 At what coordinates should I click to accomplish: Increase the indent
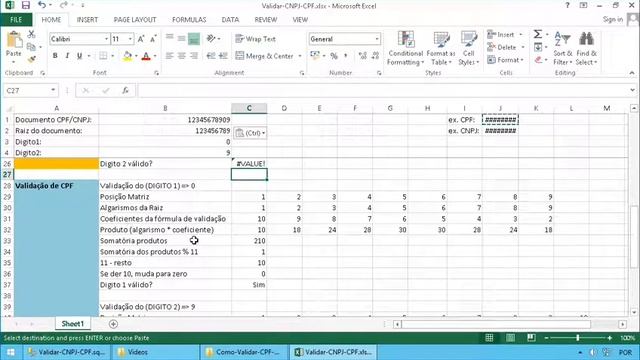[x=223, y=56]
